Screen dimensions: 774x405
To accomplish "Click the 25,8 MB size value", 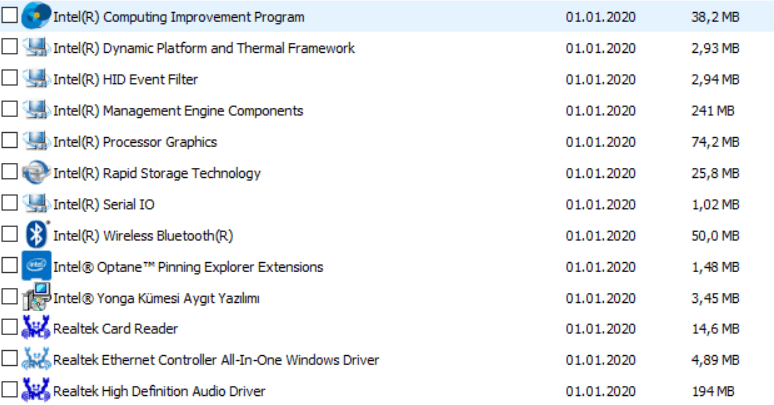I will (715, 173).
